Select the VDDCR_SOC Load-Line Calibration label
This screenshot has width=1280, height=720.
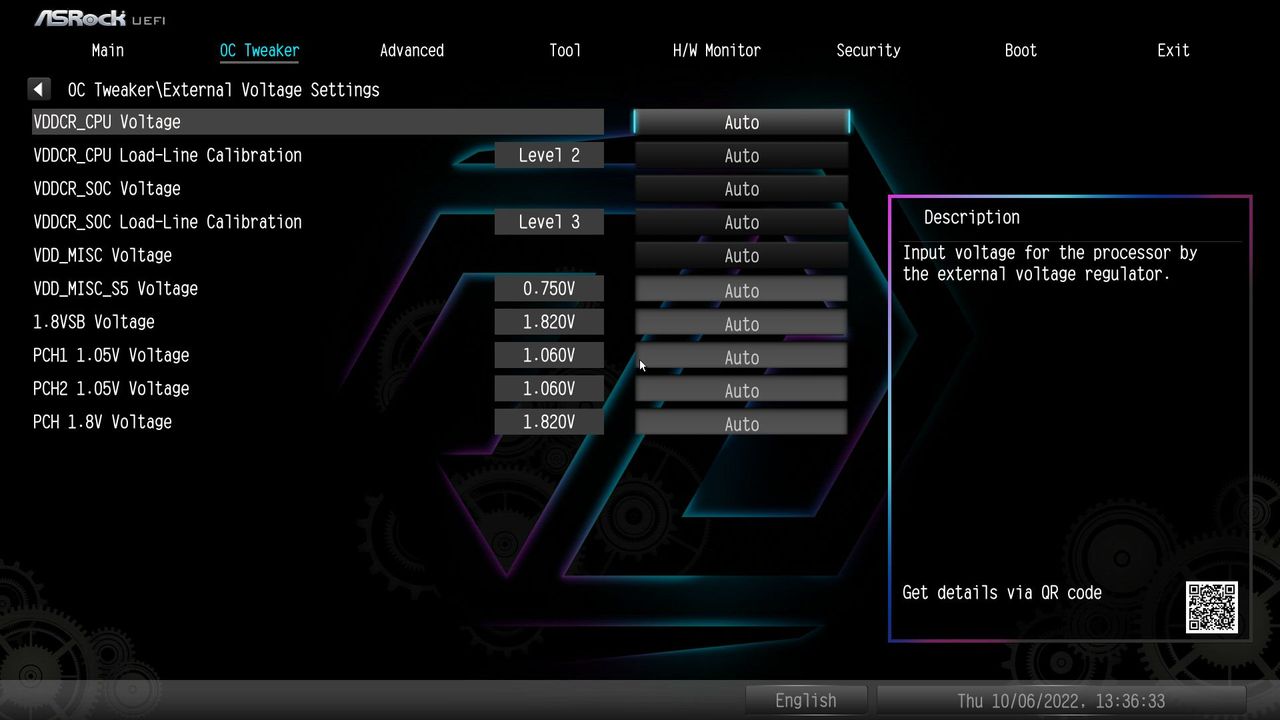[167, 222]
